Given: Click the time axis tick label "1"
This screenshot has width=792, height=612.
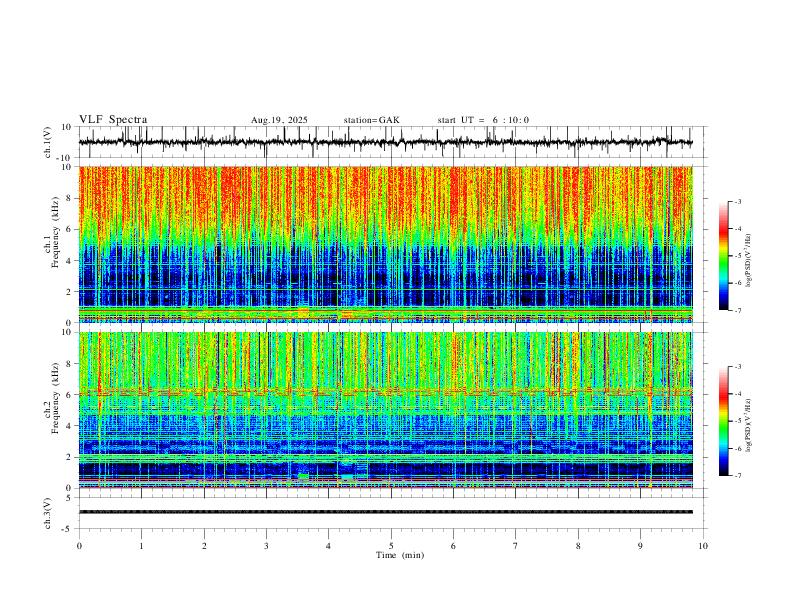Looking at the screenshot, I should tap(141, 546).
